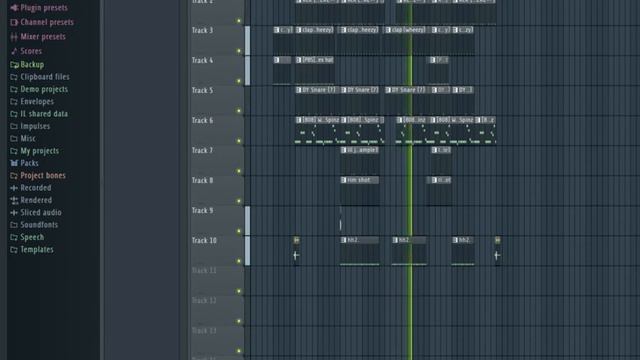Mute Track 3 using its green LED
The image size is (640, 360).
[239, 51]
